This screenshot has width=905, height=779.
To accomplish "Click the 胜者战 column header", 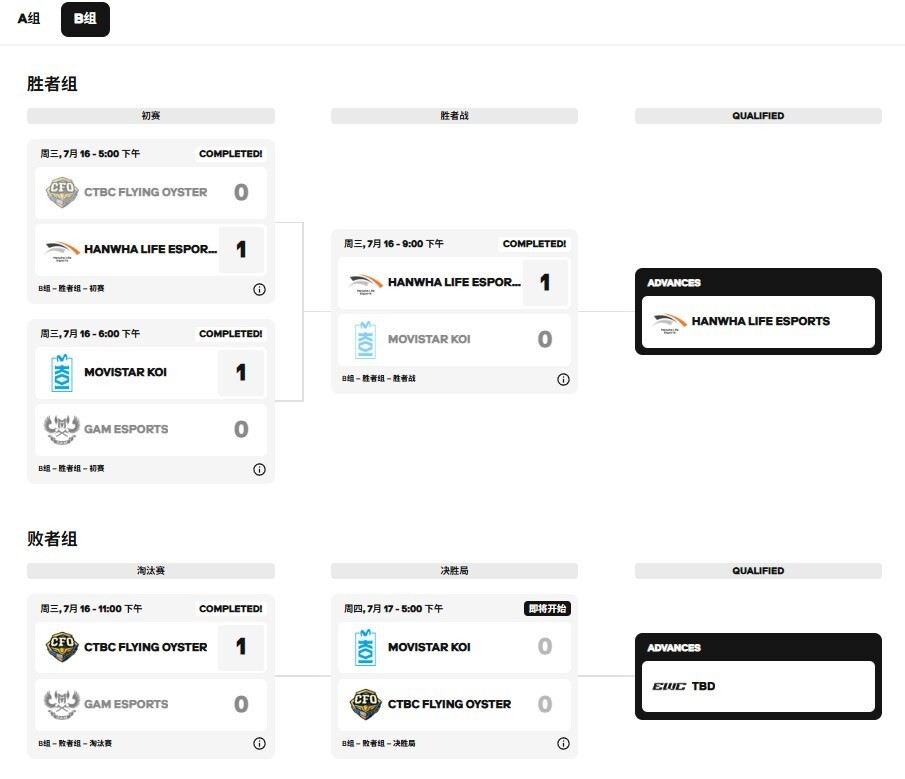I will pos(454,116).
